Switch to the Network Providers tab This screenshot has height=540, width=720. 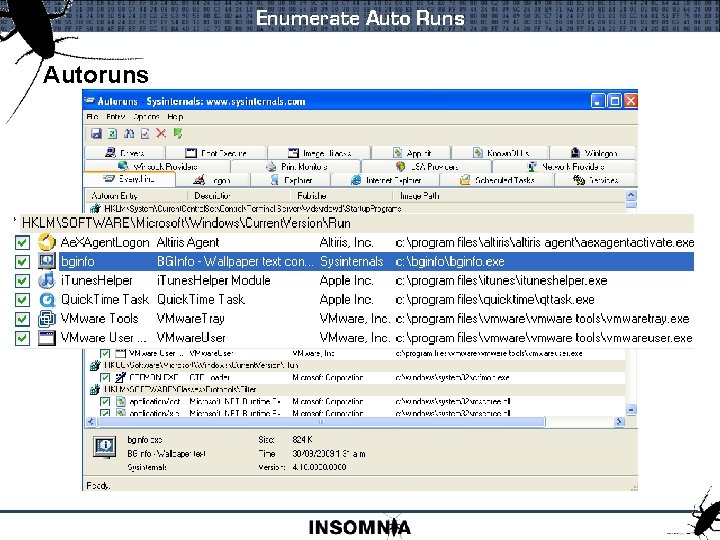[x=564, y=166]
